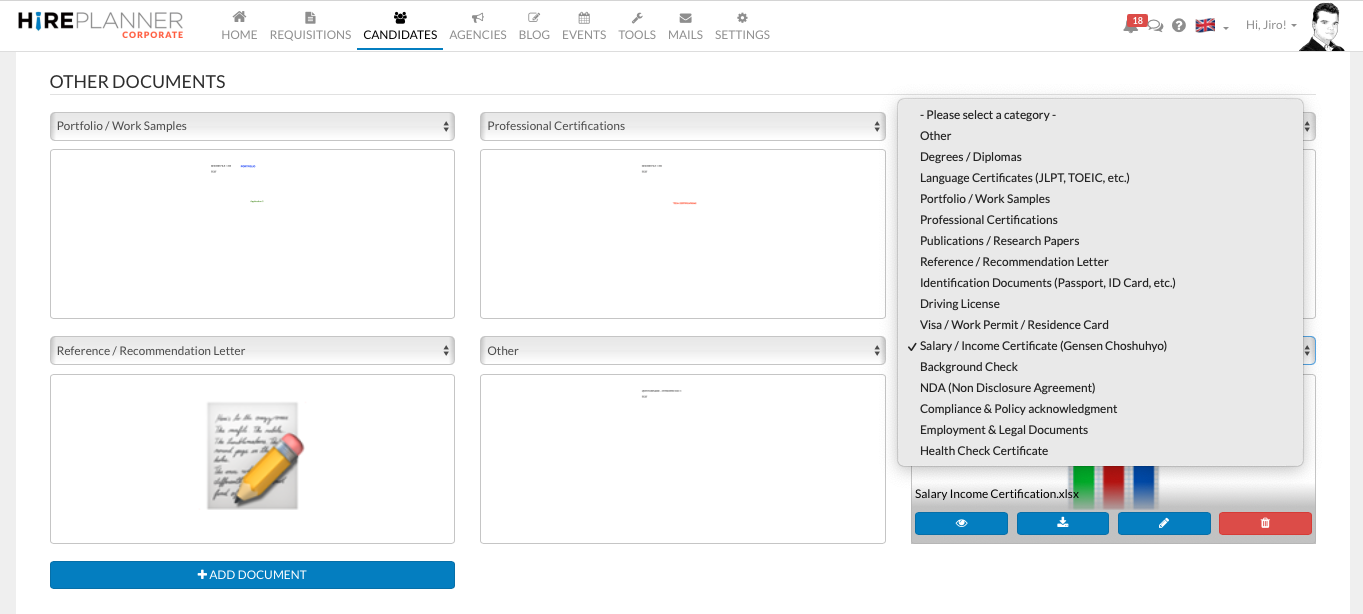Select Background Check from category list

968,367
